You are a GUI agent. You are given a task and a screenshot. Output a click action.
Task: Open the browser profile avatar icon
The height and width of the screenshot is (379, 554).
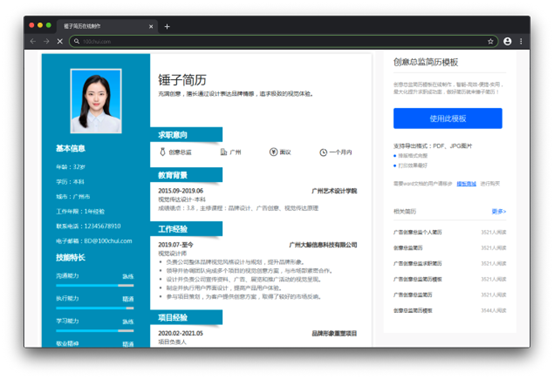tap(507, 41)
